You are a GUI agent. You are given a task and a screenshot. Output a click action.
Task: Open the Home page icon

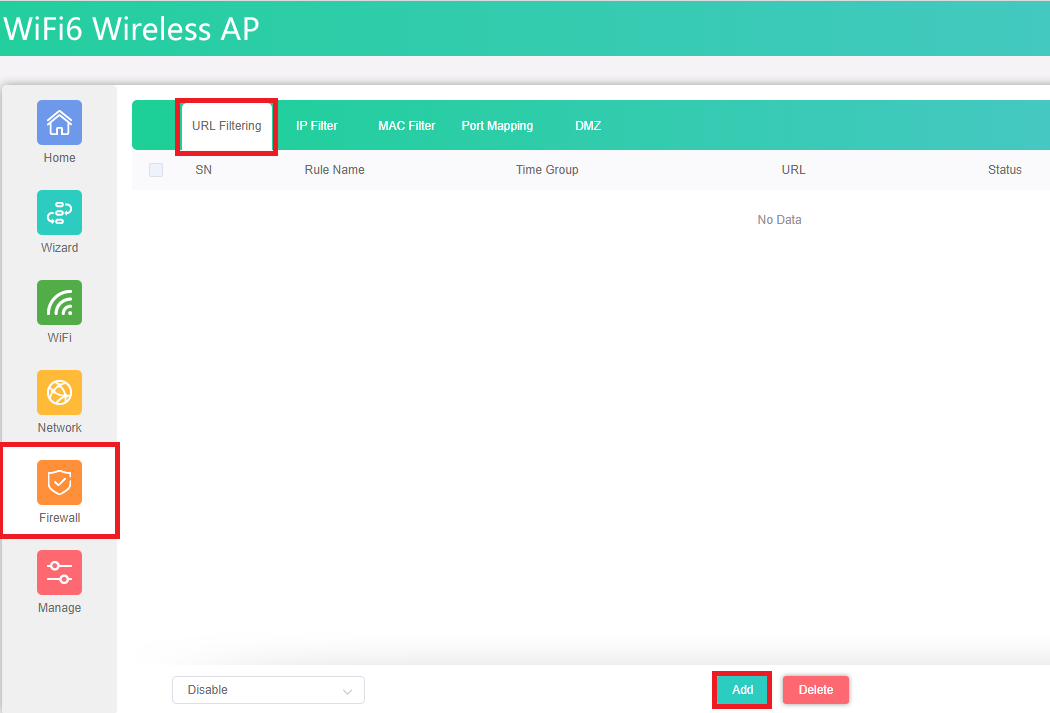pyautogui.click(x=59, y=123)
